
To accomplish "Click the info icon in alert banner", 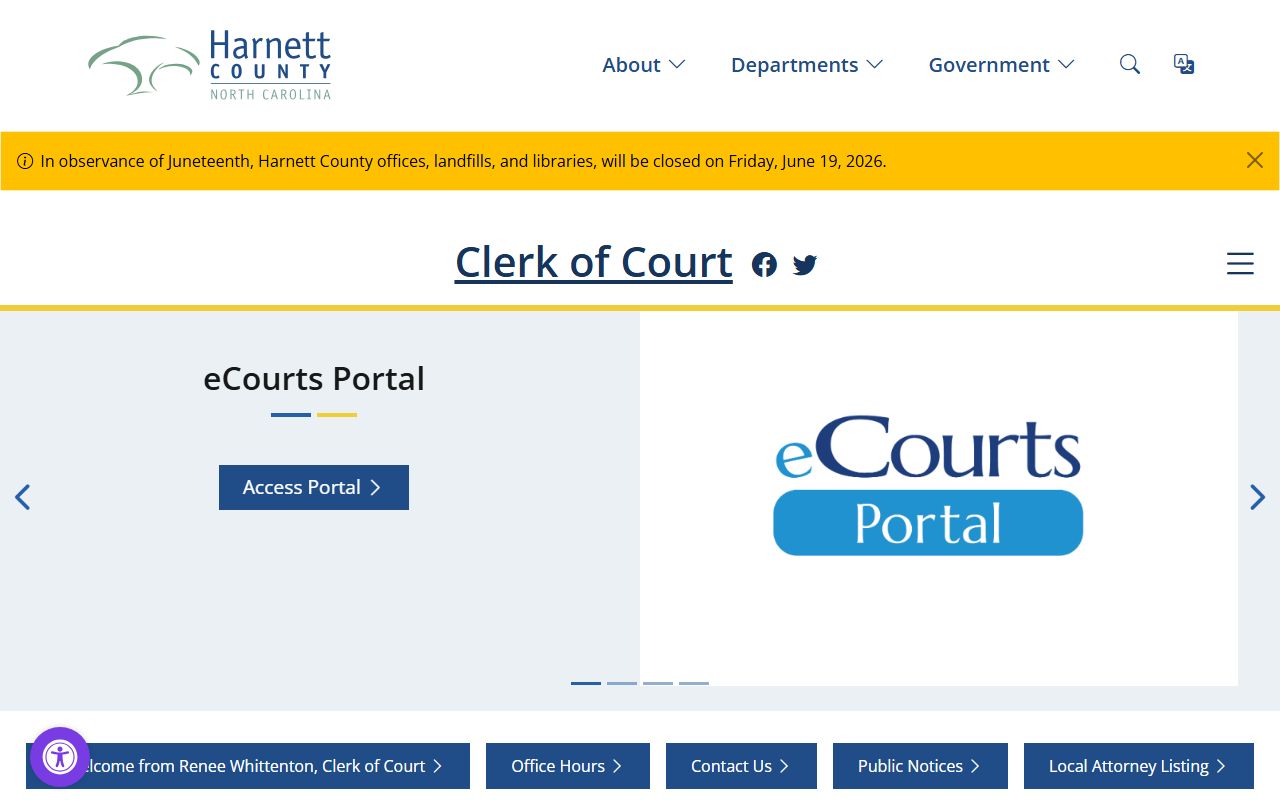I will 25,161.
